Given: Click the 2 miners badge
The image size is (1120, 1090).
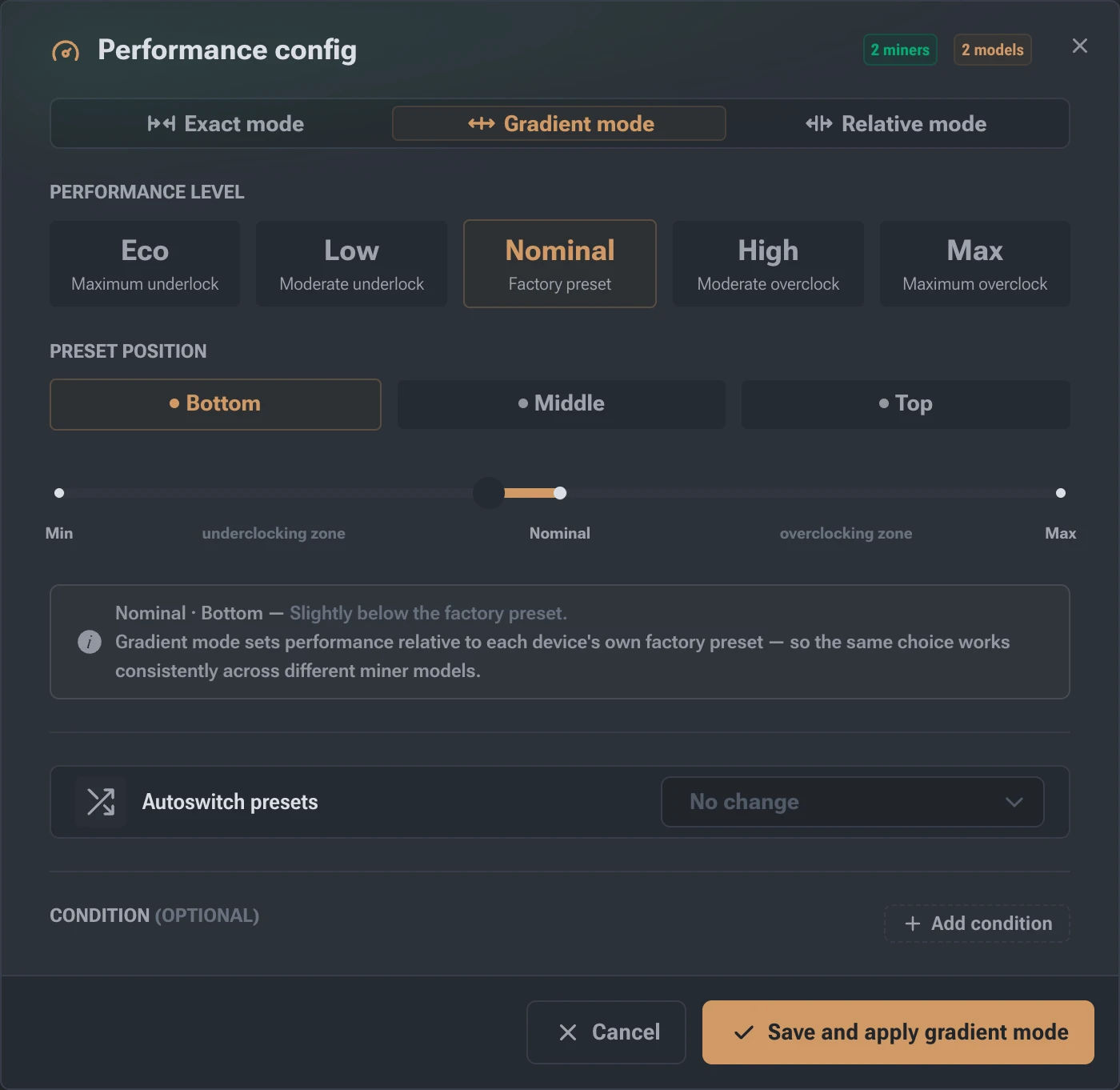Looking at the screenshot, I should 900,50.
